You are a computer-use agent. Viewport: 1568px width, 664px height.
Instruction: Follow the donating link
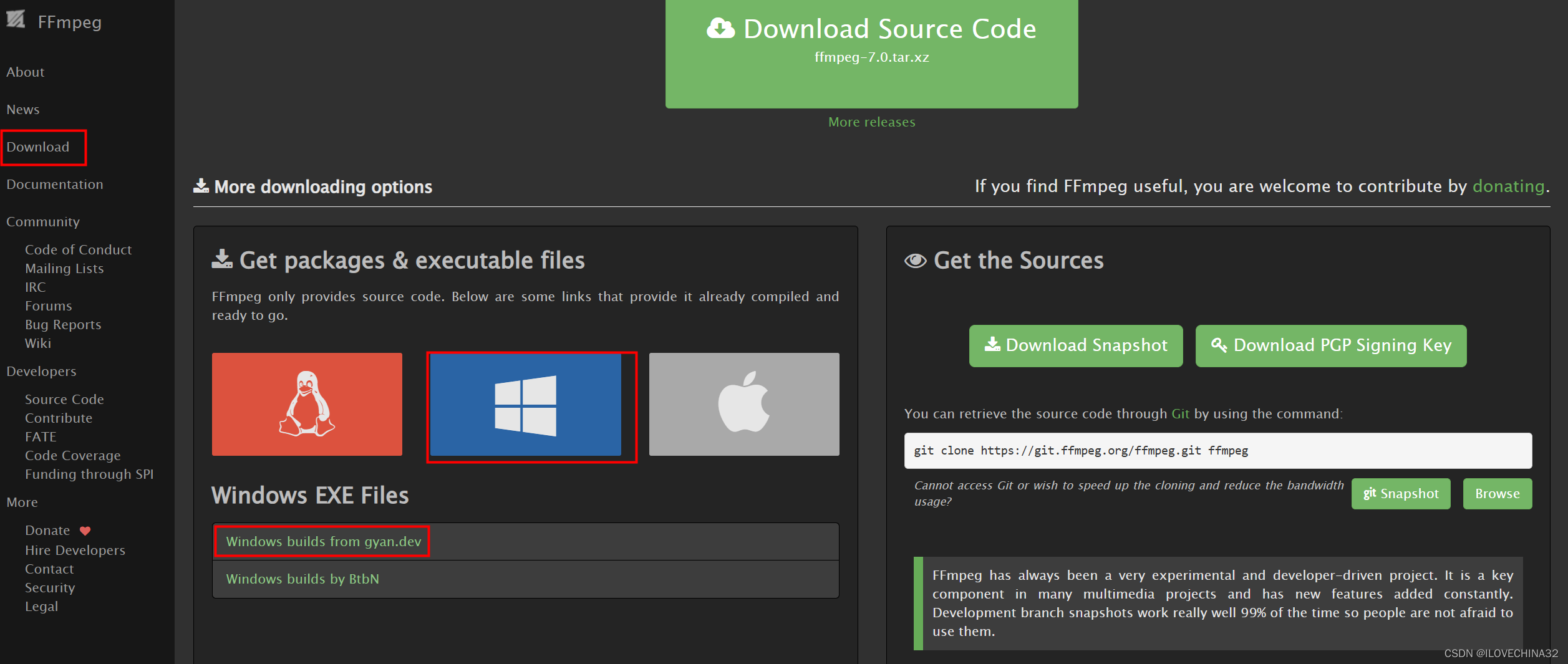pyautogui.click(x=1508, y=186)
